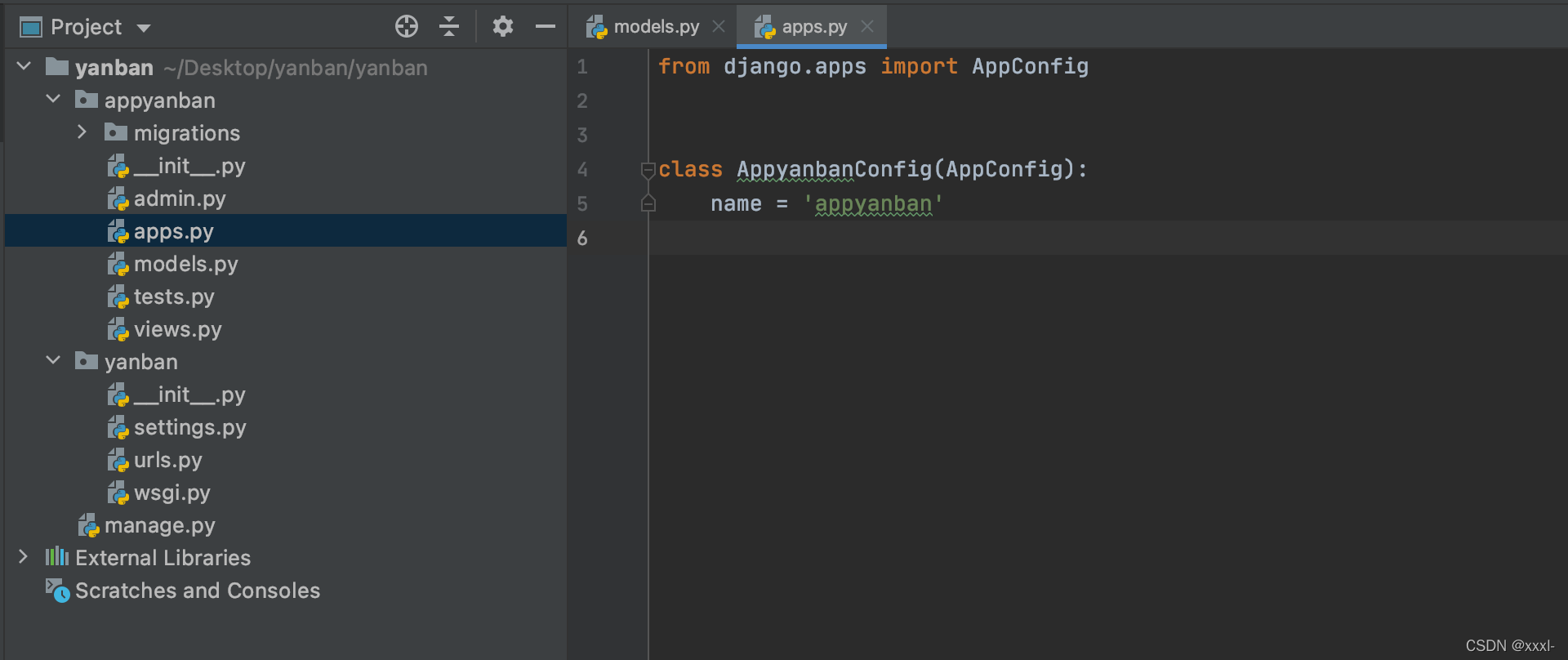The width and height of the screenshot is (1568, 660).
Task: Click the Scratches and Consoles icon
Action: click(x=57, y=590)
